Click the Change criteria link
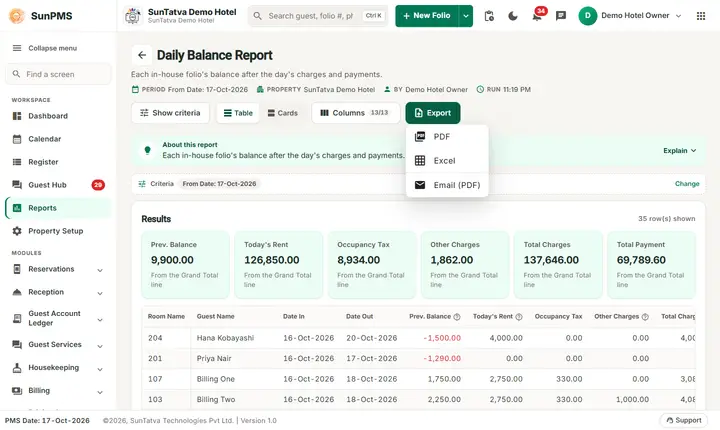 coord(687,184)
